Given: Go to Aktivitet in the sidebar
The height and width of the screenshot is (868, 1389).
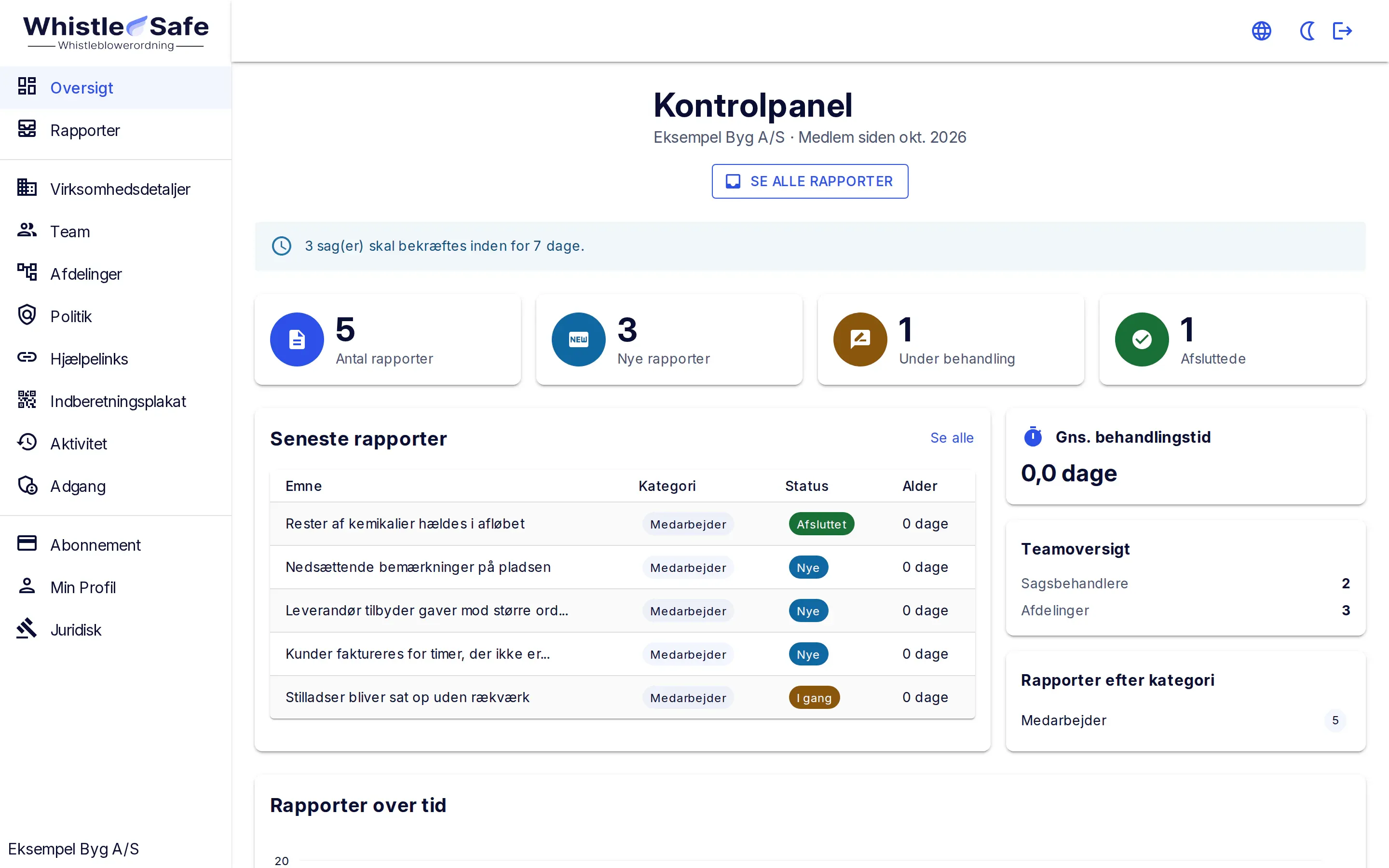Looking at the screenshot, I should (116, 444).
